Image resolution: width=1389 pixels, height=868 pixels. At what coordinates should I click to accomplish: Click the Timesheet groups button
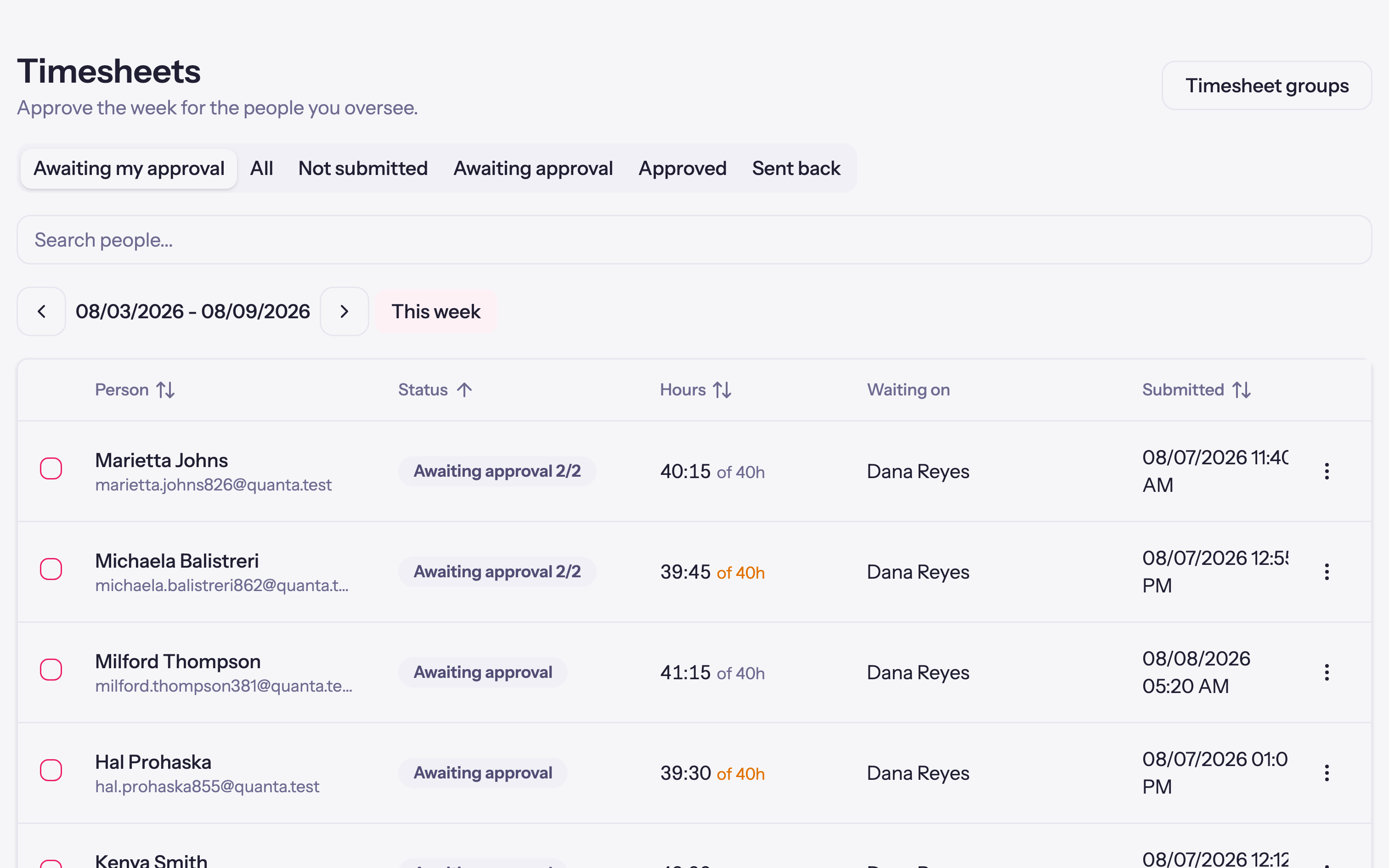(x=1267, y=85)
